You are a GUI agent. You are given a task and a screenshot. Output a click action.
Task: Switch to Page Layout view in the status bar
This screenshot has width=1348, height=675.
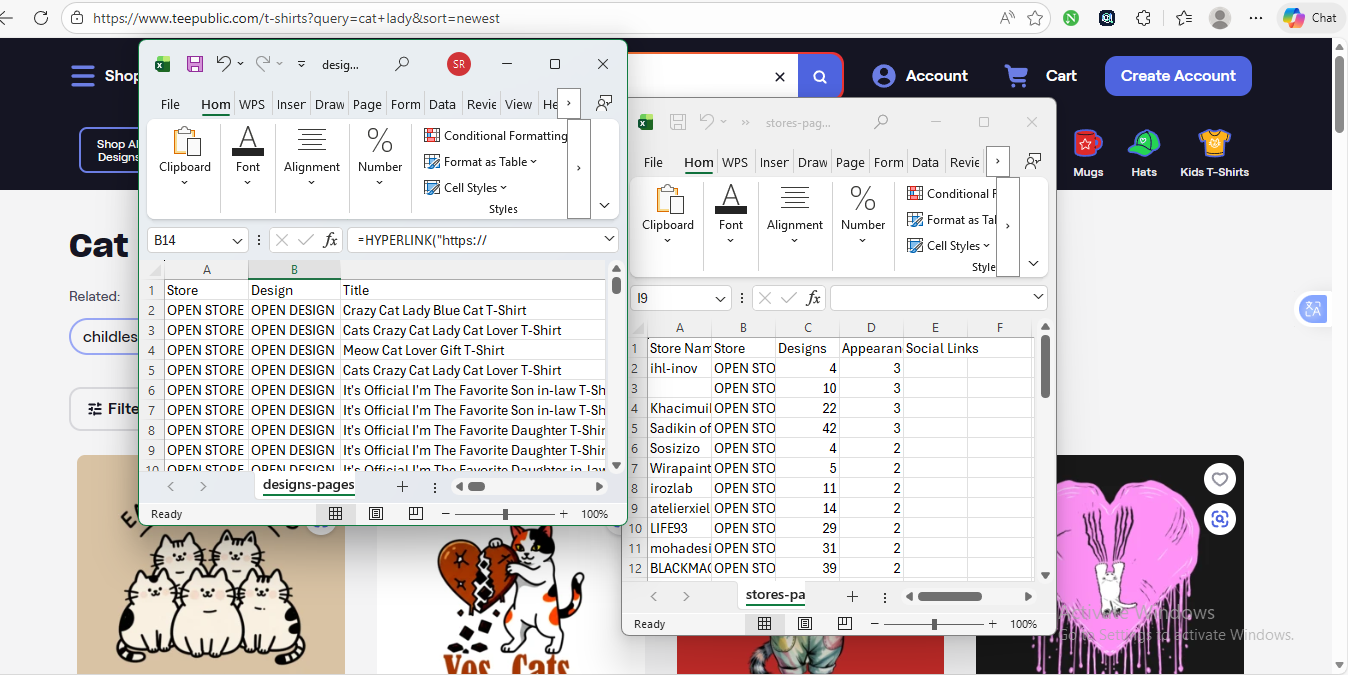click(376, 513)
